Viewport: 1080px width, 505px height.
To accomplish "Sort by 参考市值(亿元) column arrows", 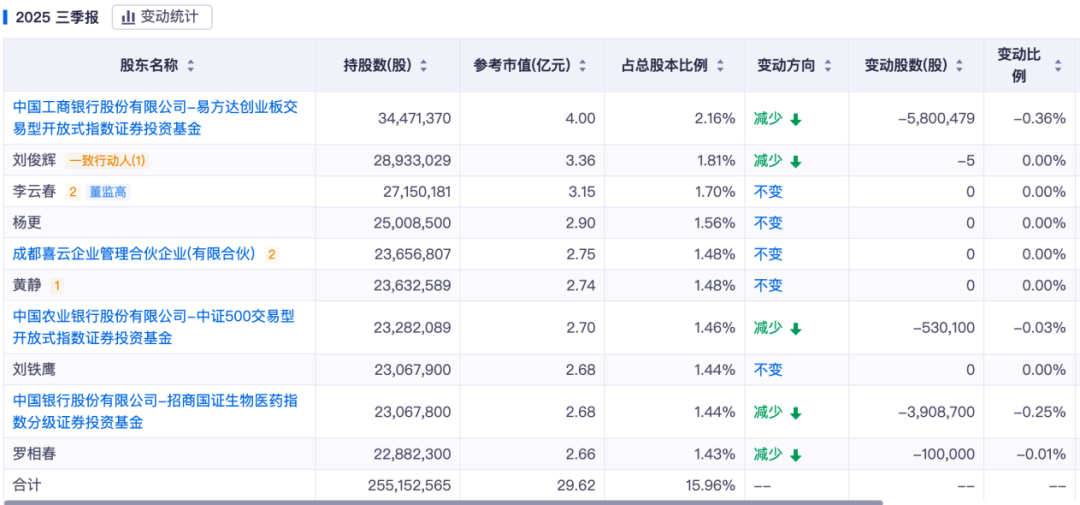I will coord(582,66).
